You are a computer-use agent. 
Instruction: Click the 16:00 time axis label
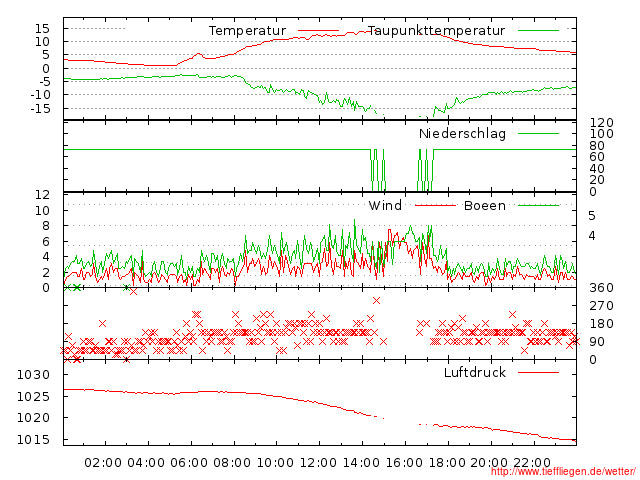point(404,463)
